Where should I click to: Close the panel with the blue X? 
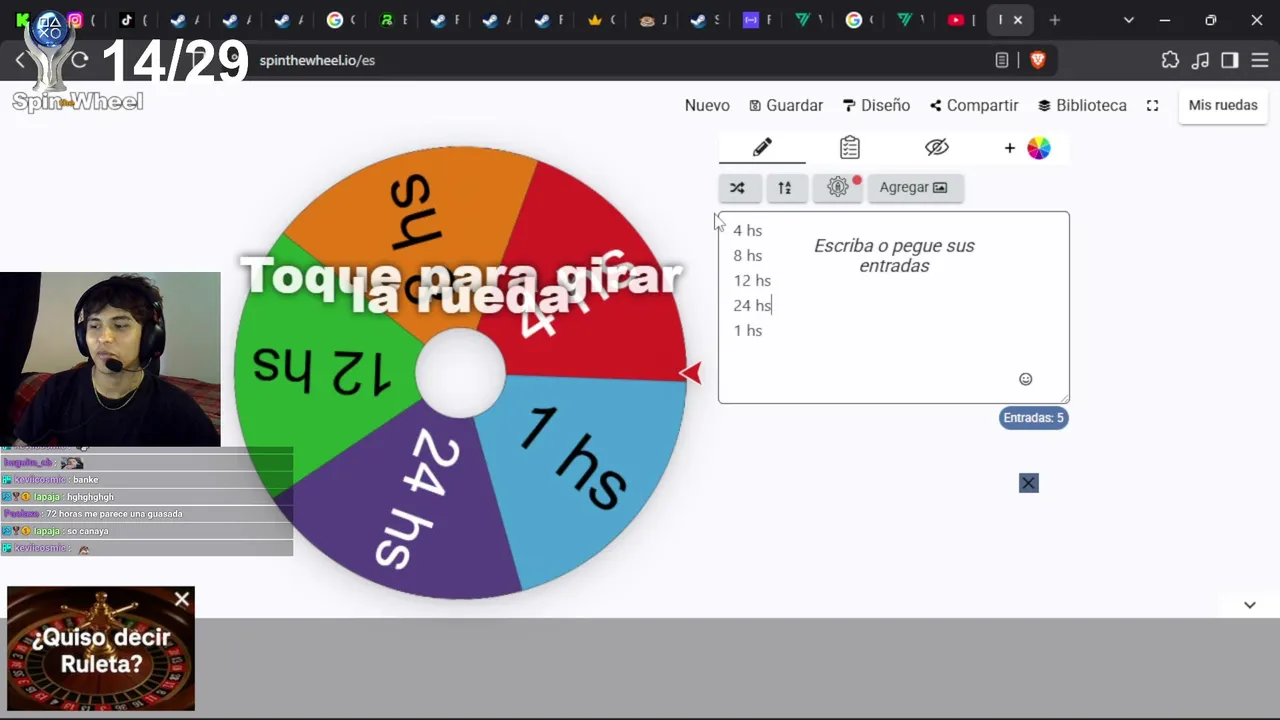pos(1029,483)
